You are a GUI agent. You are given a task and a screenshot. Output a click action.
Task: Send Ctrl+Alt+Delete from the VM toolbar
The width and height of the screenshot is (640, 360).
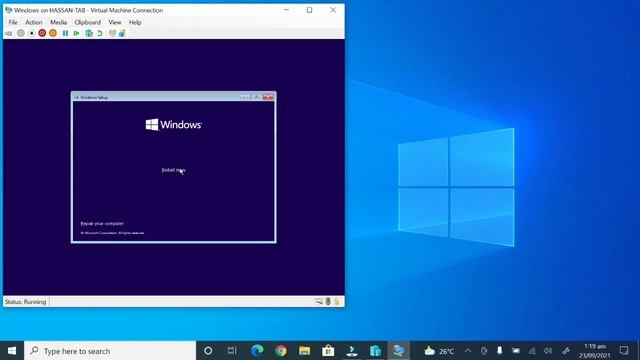click(9, 33)
